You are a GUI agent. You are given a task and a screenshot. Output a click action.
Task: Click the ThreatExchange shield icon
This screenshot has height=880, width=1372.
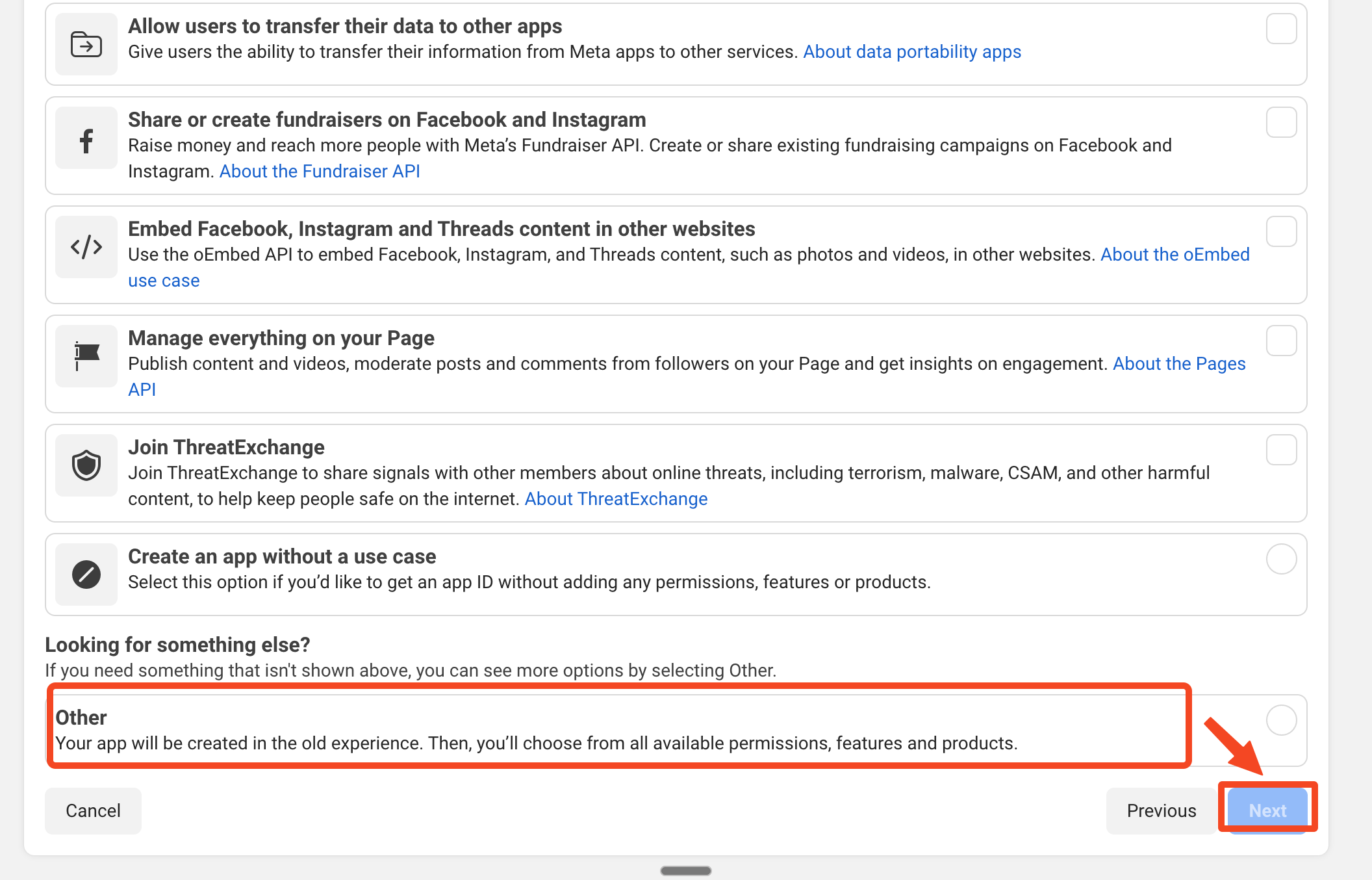(86, 465)
